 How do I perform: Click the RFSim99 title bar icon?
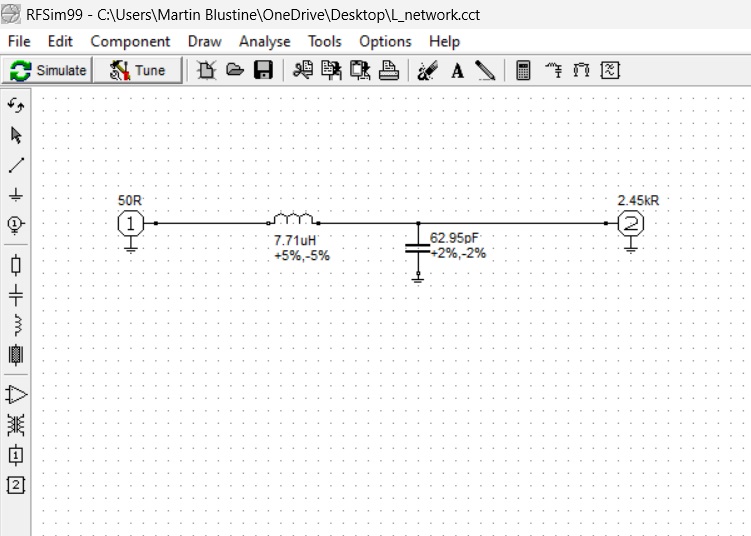coord(11,14)
